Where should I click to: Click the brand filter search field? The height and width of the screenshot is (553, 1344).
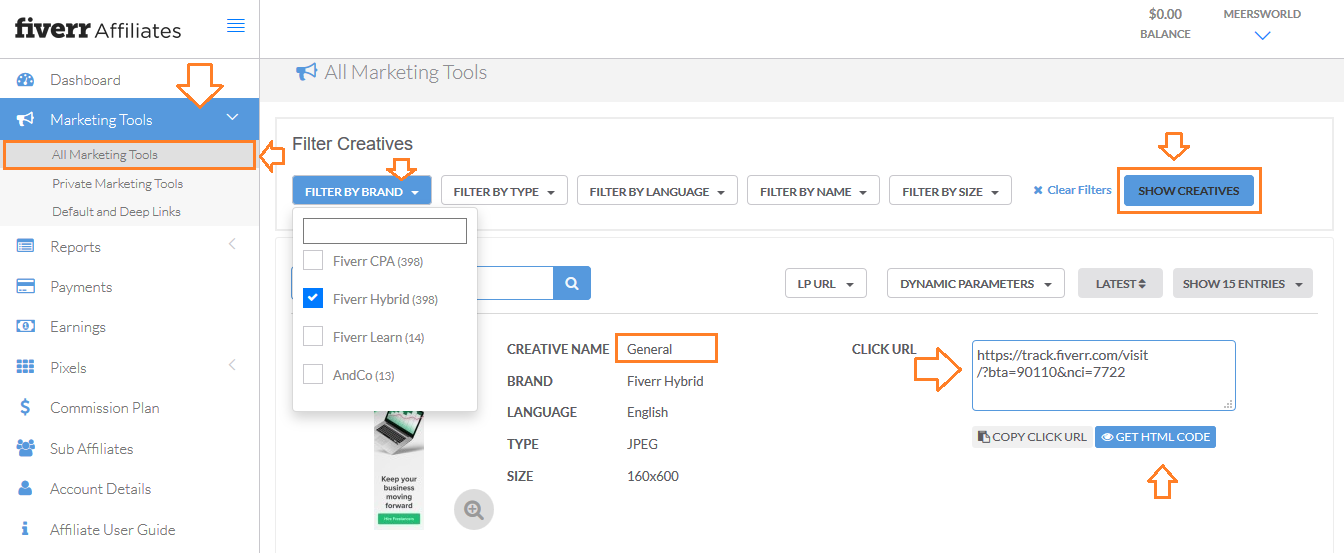coord(385,231)
